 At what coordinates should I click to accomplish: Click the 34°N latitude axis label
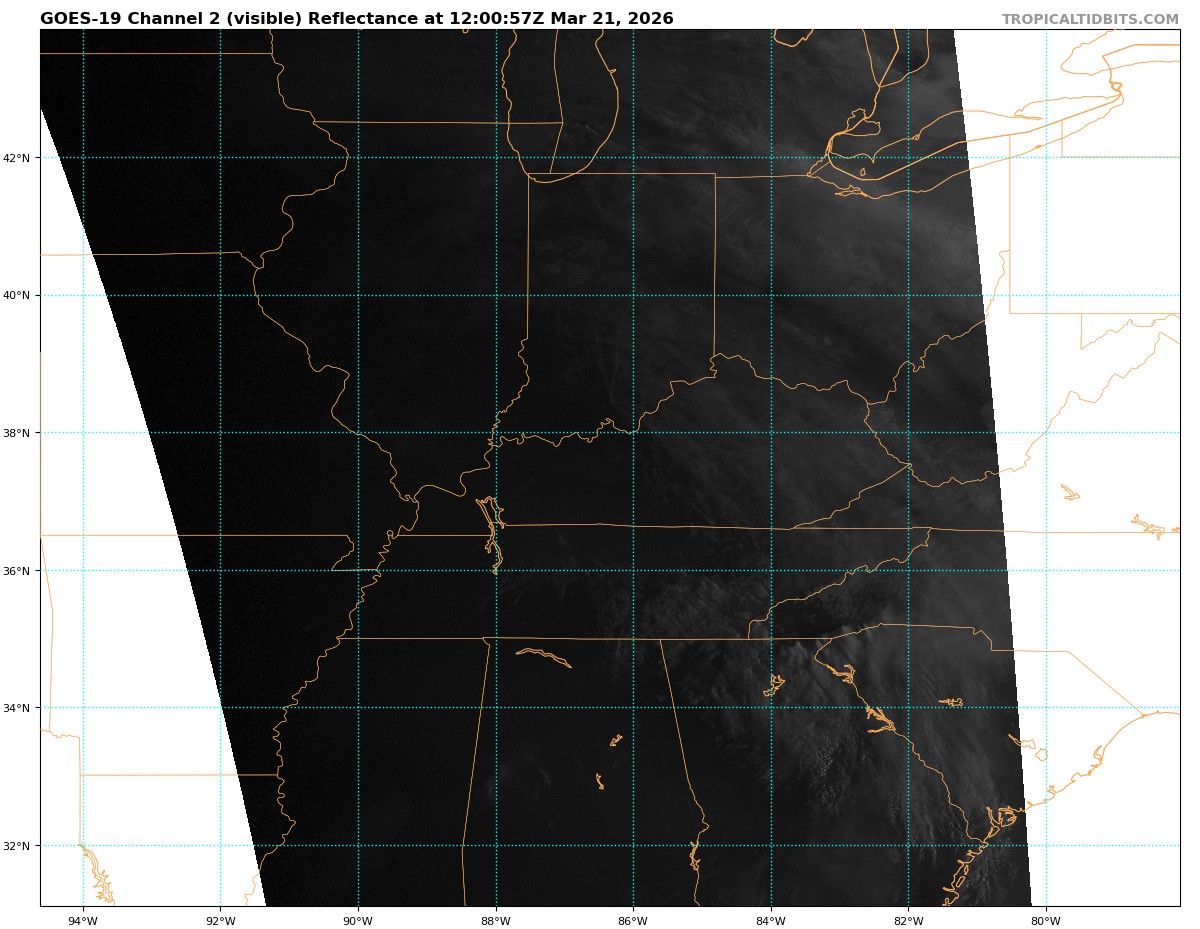click(20, 708)
